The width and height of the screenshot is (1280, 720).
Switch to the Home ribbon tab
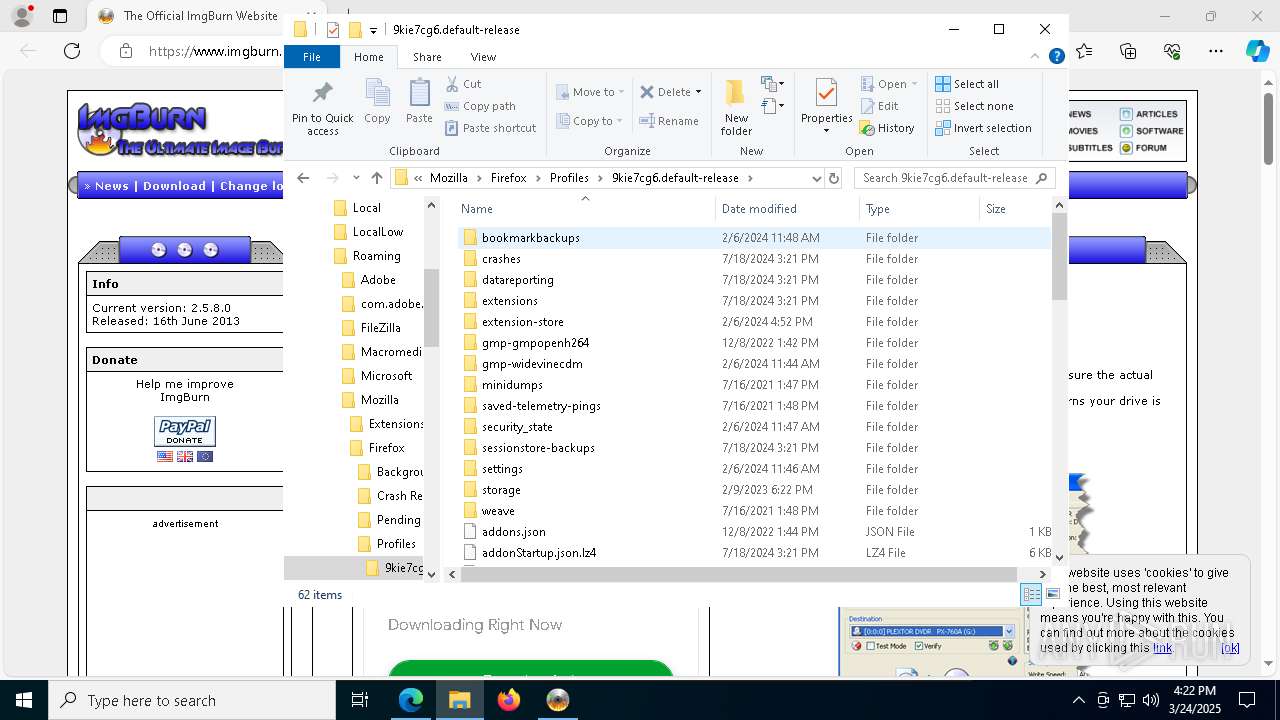point(368,57)
